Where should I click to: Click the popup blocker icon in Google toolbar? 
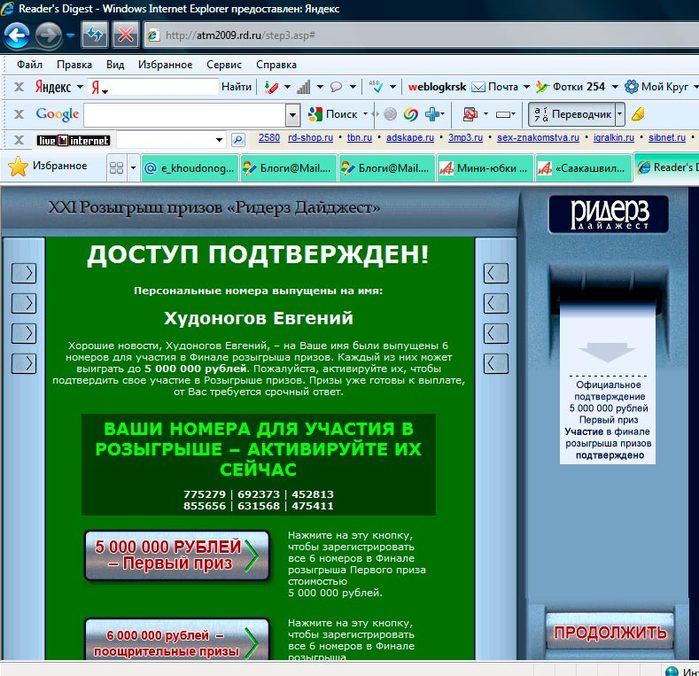coord(470,115)
